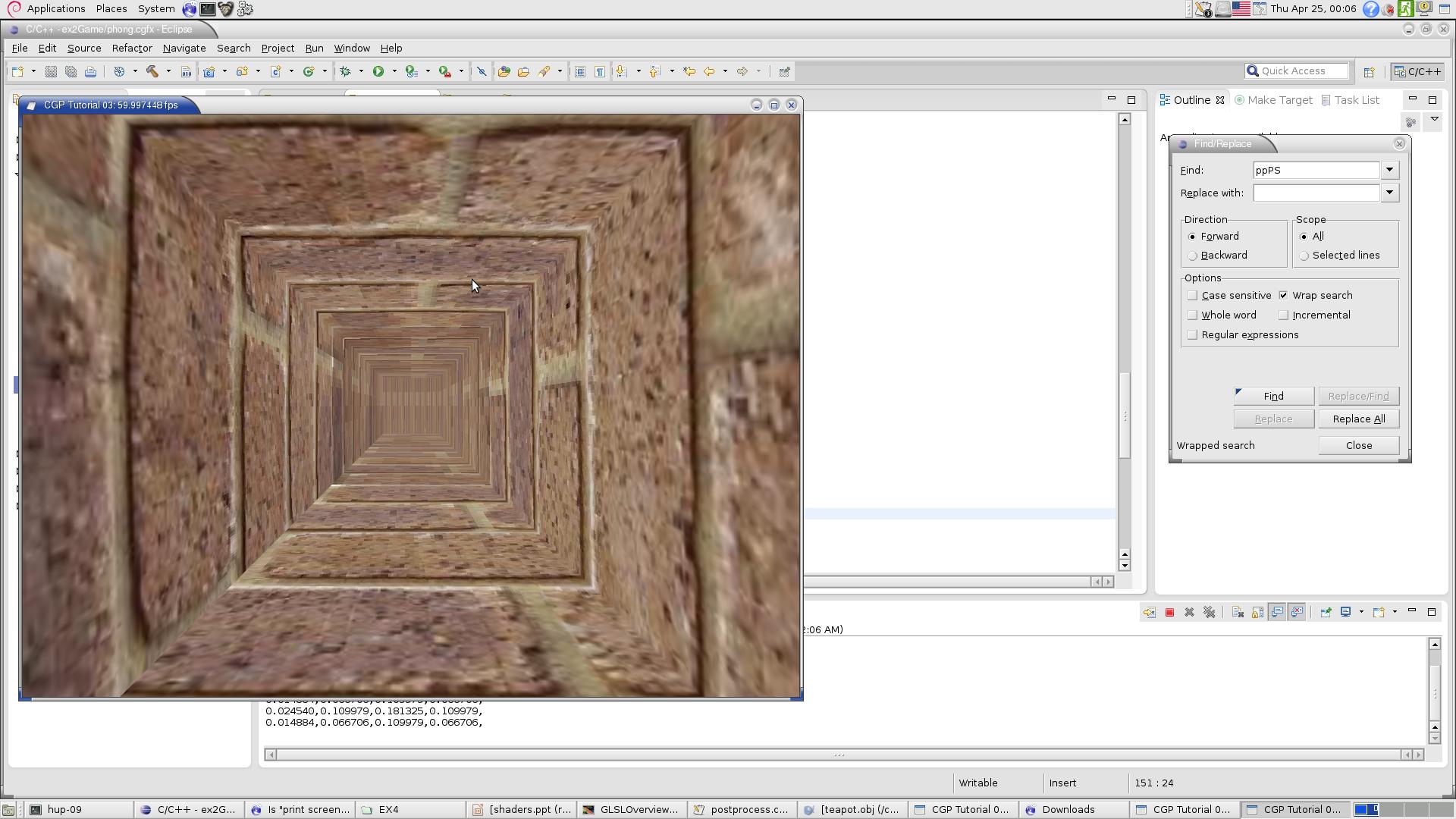Click the Pin Console icon

tap(1326, 613)
